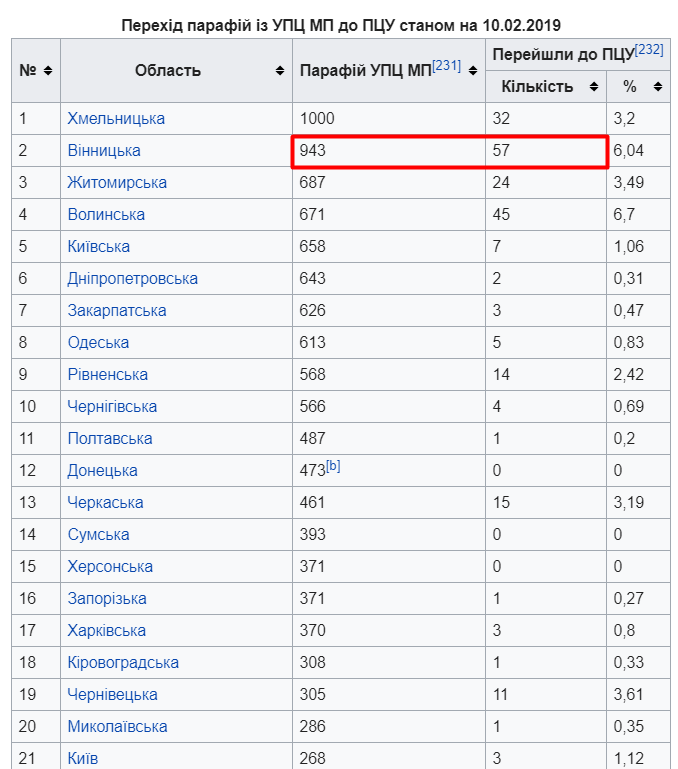678x769 pixels.
Task: Open the Київська oblast link
Action: click(99, 247)
